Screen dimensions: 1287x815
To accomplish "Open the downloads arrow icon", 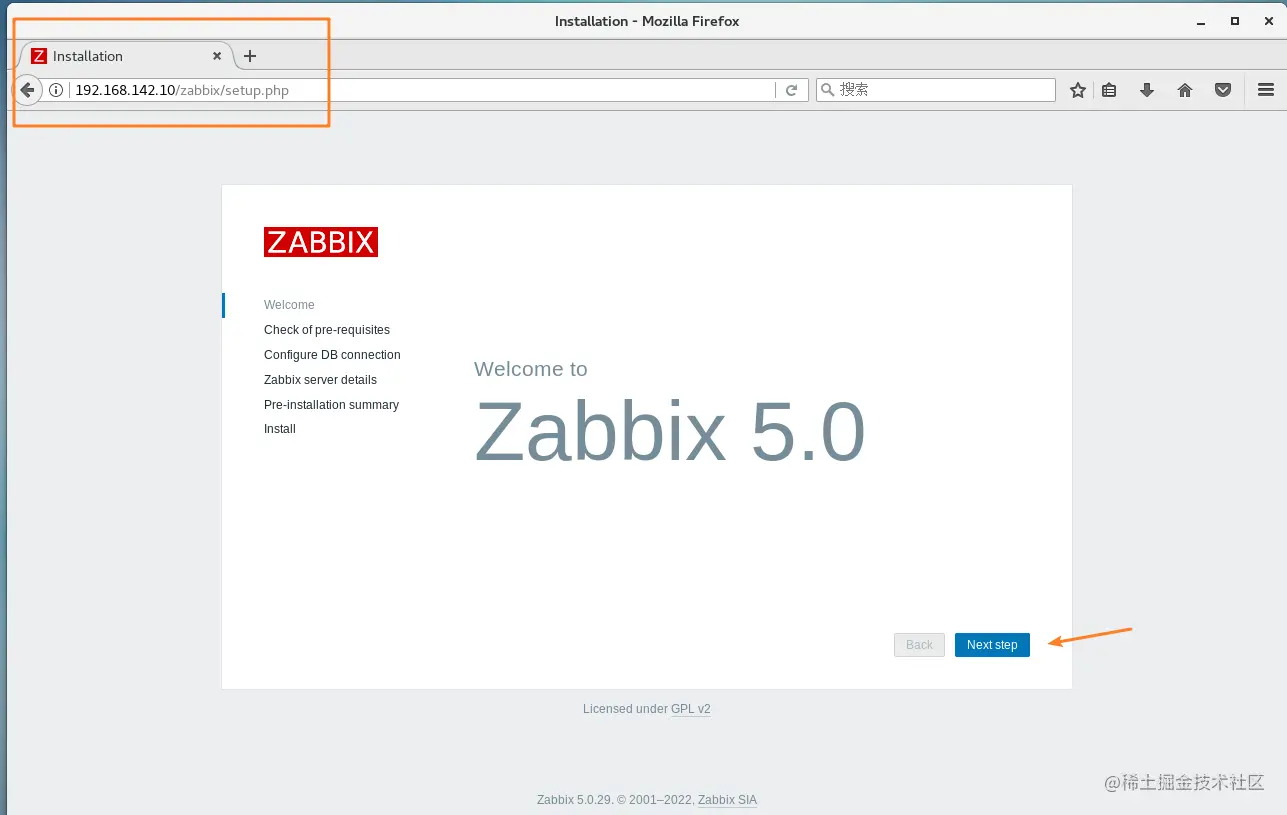I will [x=1147, y=90].
